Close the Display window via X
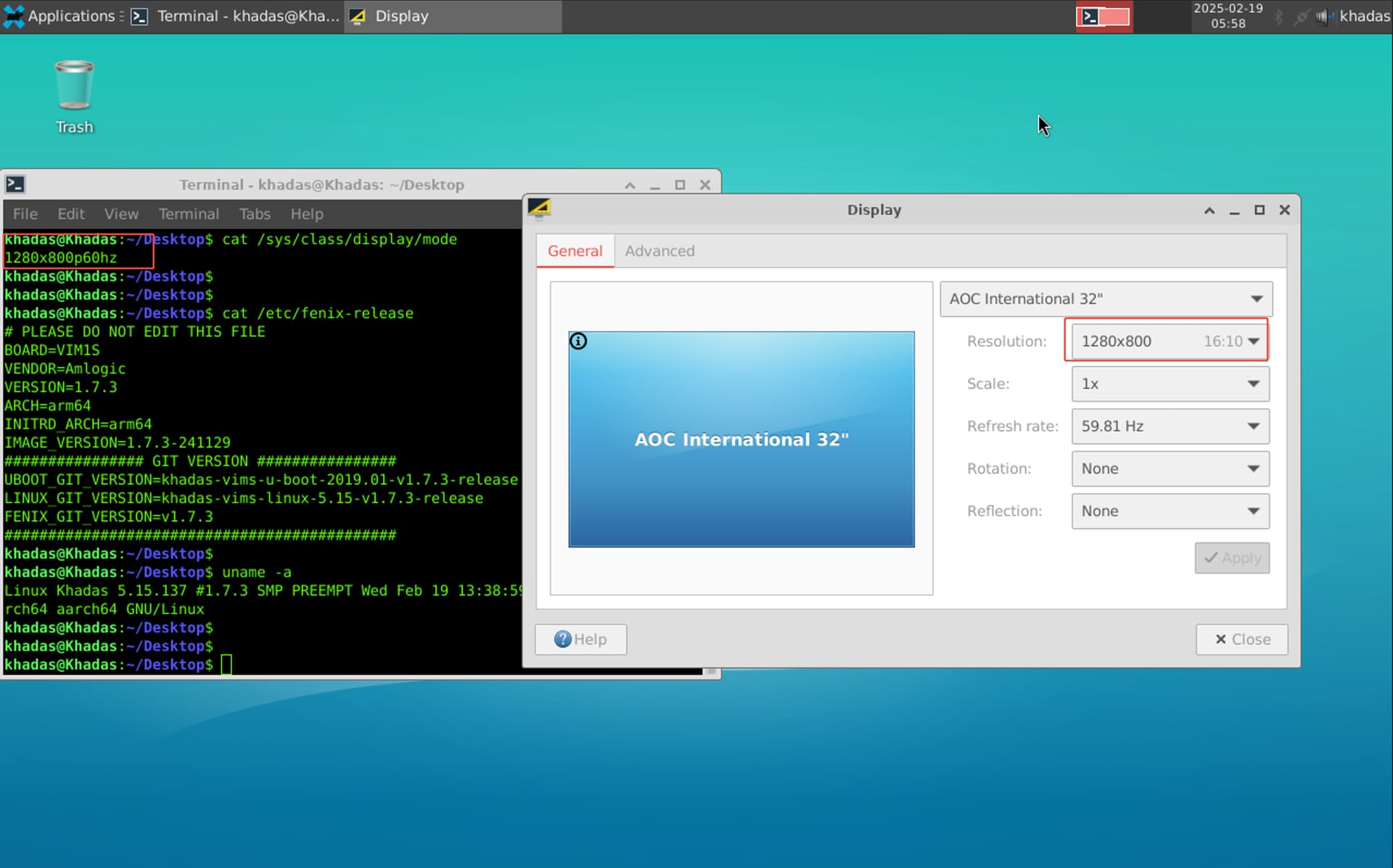Viewport: 1393px width, 868px height. point(1284,210)
